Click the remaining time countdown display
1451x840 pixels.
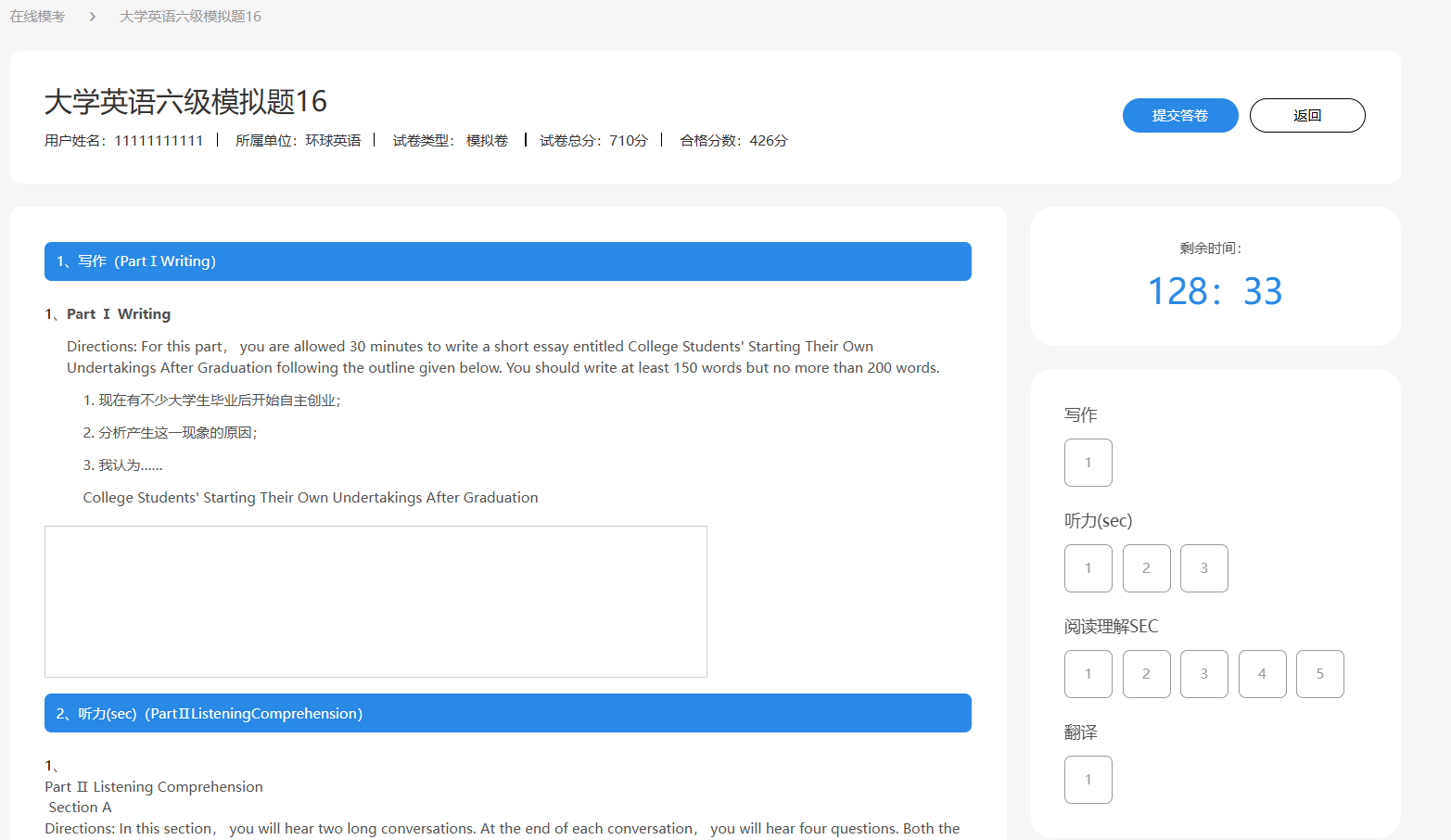pyautogui.click(x=1215, y=291)
